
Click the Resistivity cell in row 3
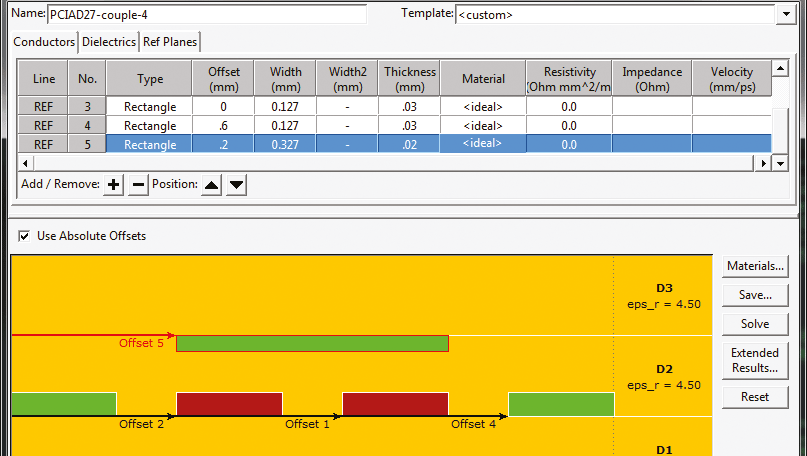(x=569, y=107)
